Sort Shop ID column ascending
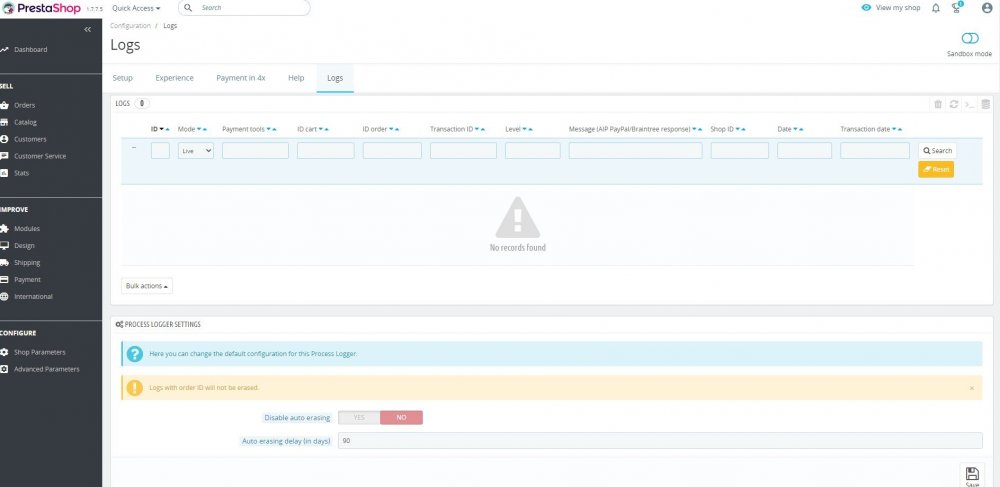Viewport: 1000px width, 487px height. point(744,129)
